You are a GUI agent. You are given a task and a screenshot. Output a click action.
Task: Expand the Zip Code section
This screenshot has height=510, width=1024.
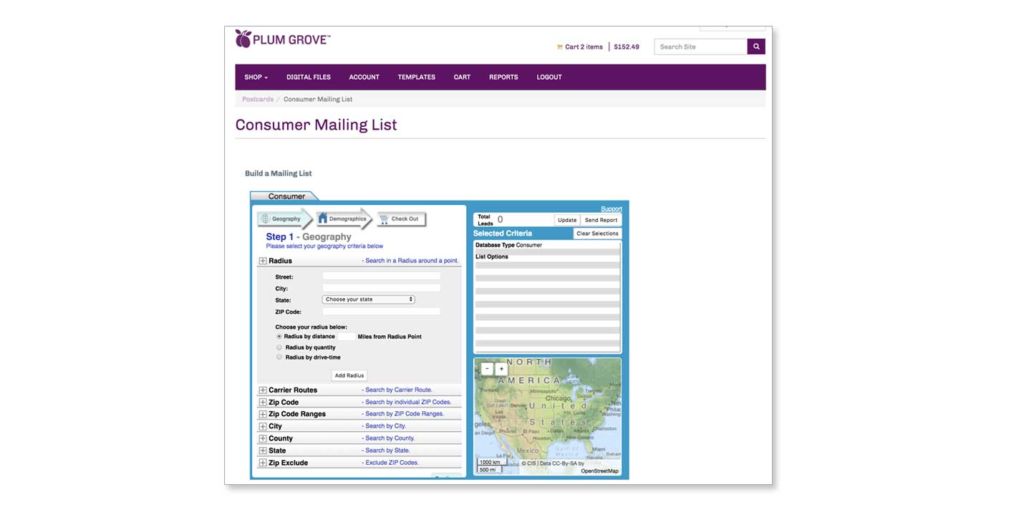coord(263,402)
